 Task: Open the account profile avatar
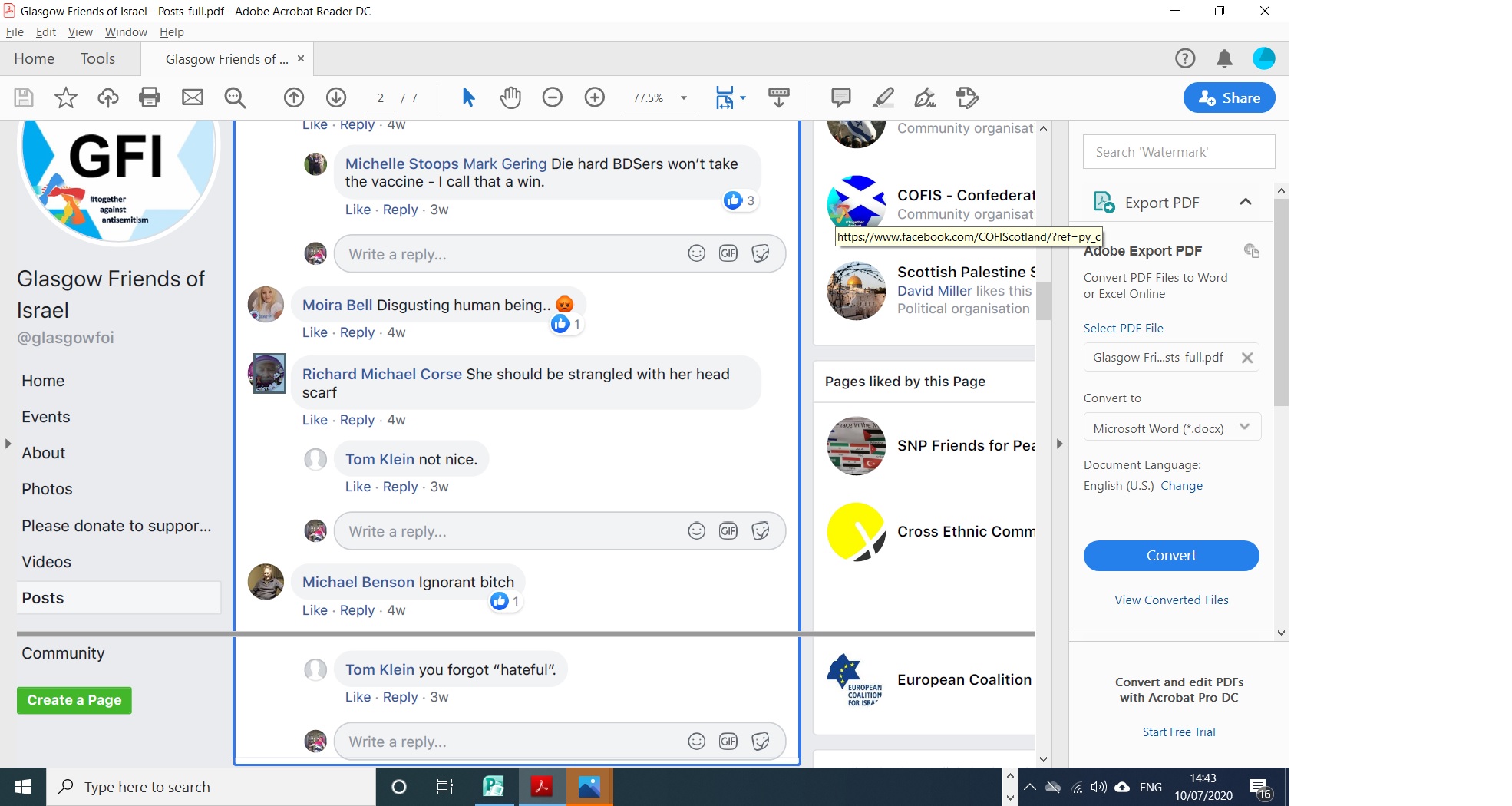point(1264,58)
